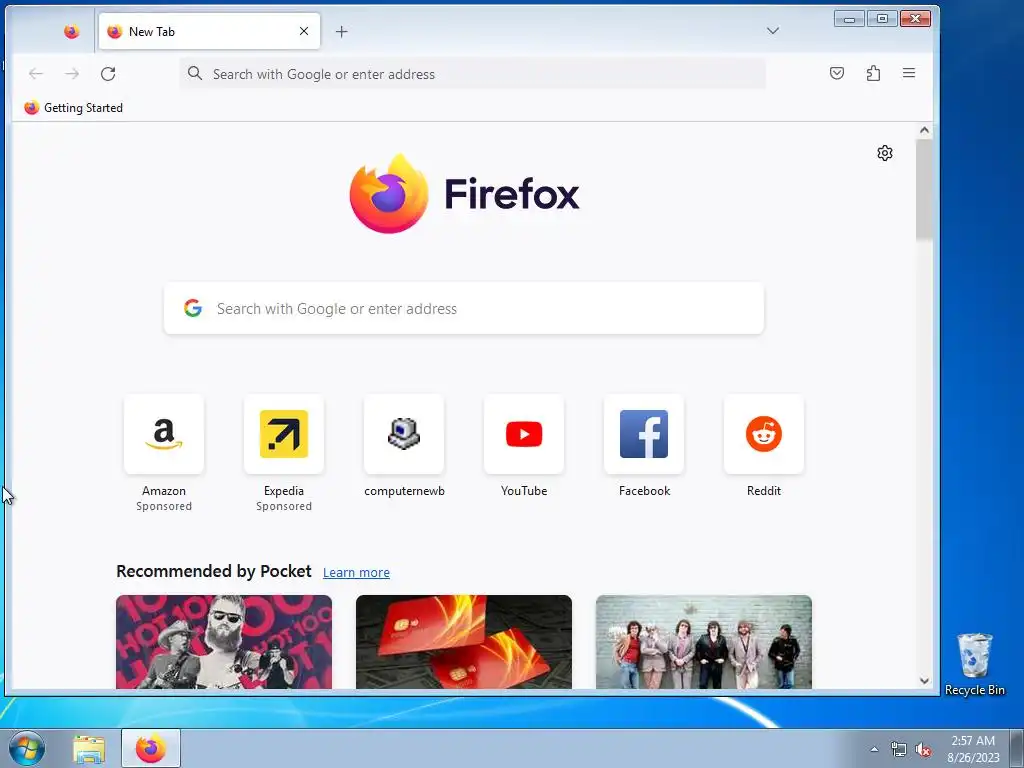The height and width of the screenshot is (768, 1024).
Task: Click the Sponsored label under Expedia
Action: point(284,506)
